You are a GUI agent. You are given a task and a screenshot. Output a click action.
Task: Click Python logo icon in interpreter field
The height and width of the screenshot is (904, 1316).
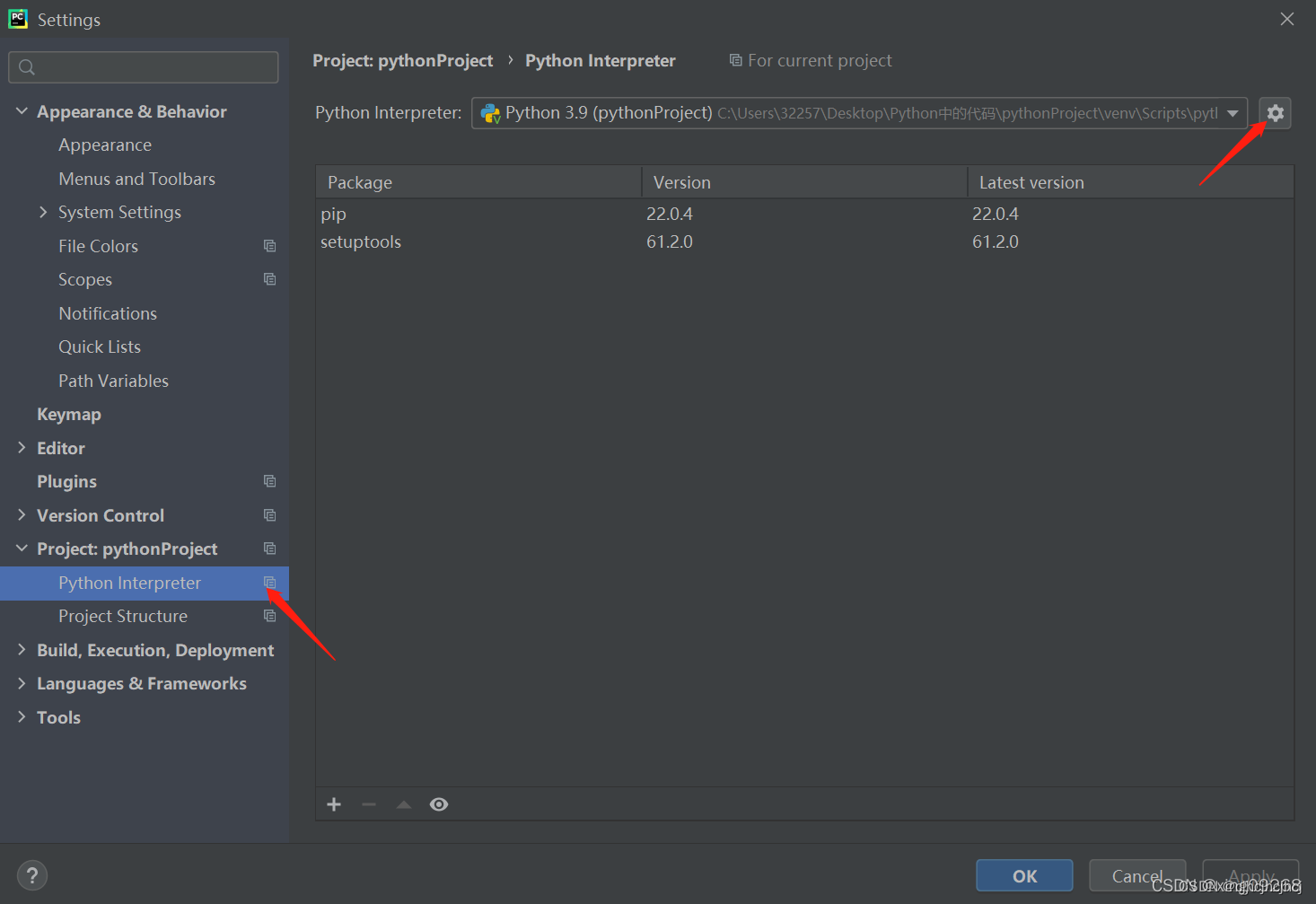tap(490, 113)
